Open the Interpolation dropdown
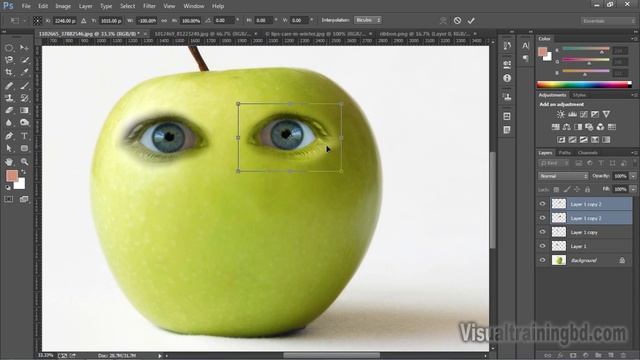 368,20
